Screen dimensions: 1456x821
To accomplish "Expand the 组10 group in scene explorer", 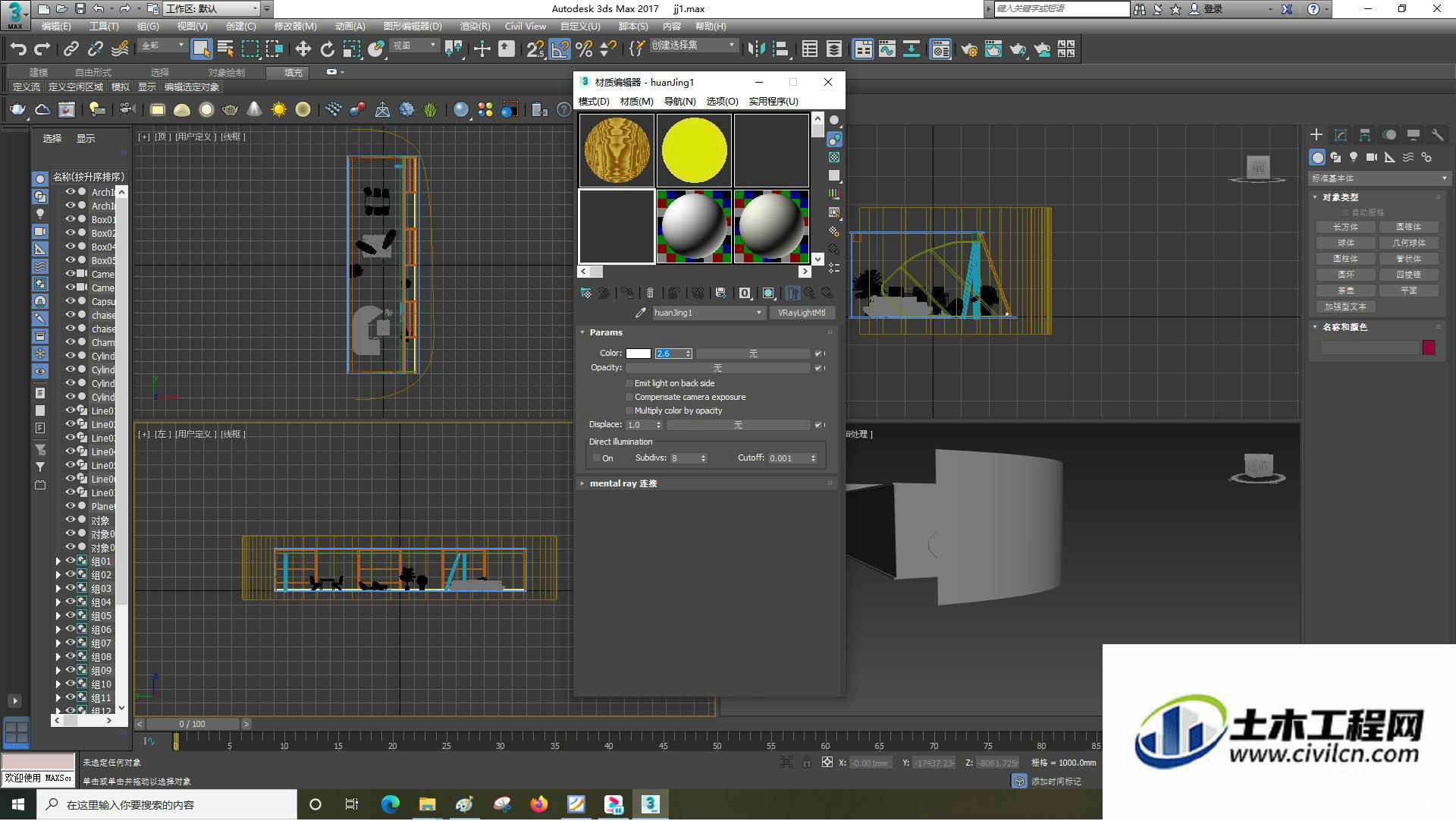I will pos(58,684).
